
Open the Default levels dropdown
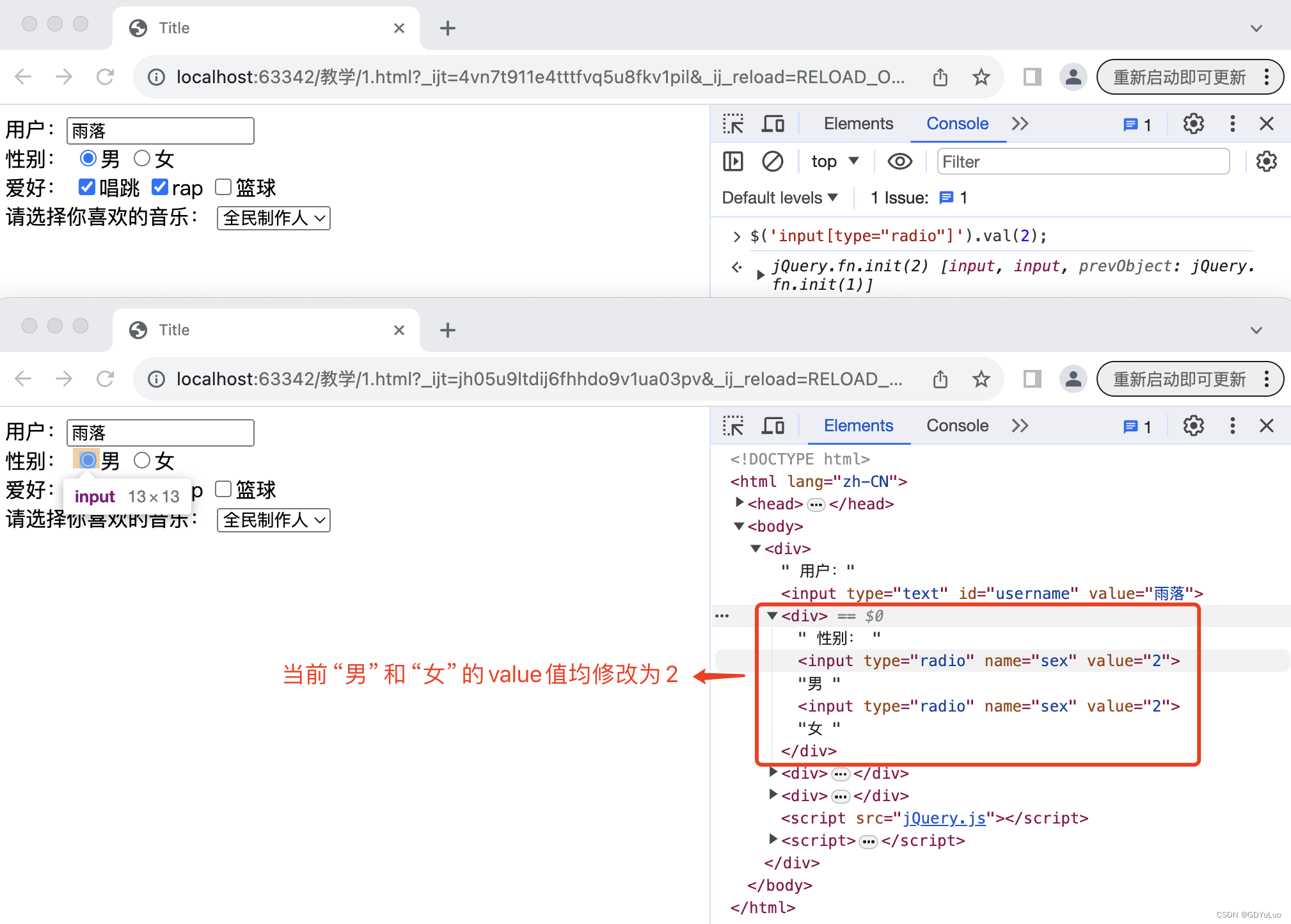(x=779, y=198)
